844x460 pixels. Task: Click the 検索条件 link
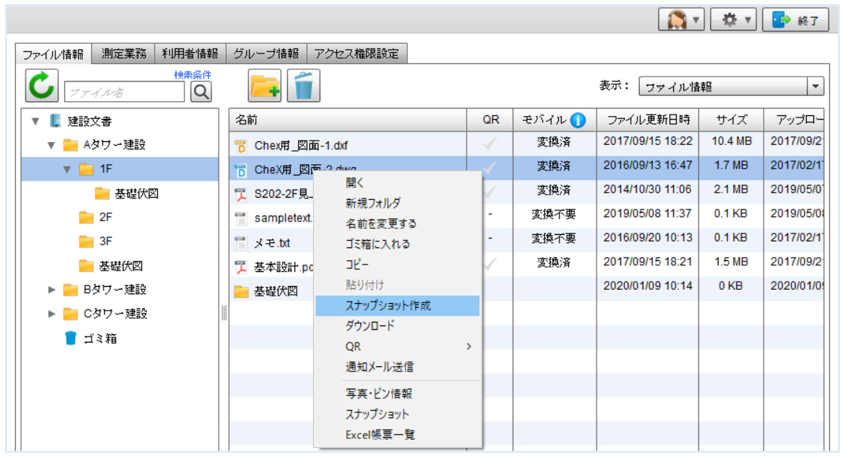192,74
